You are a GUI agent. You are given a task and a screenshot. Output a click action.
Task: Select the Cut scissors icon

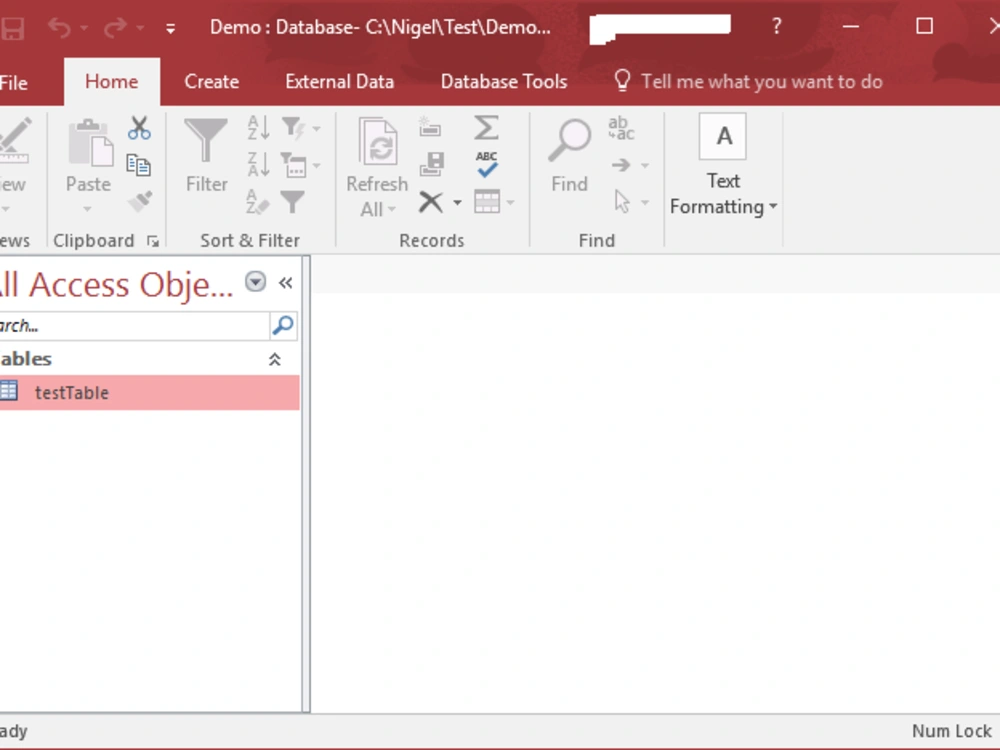point(139,127)
